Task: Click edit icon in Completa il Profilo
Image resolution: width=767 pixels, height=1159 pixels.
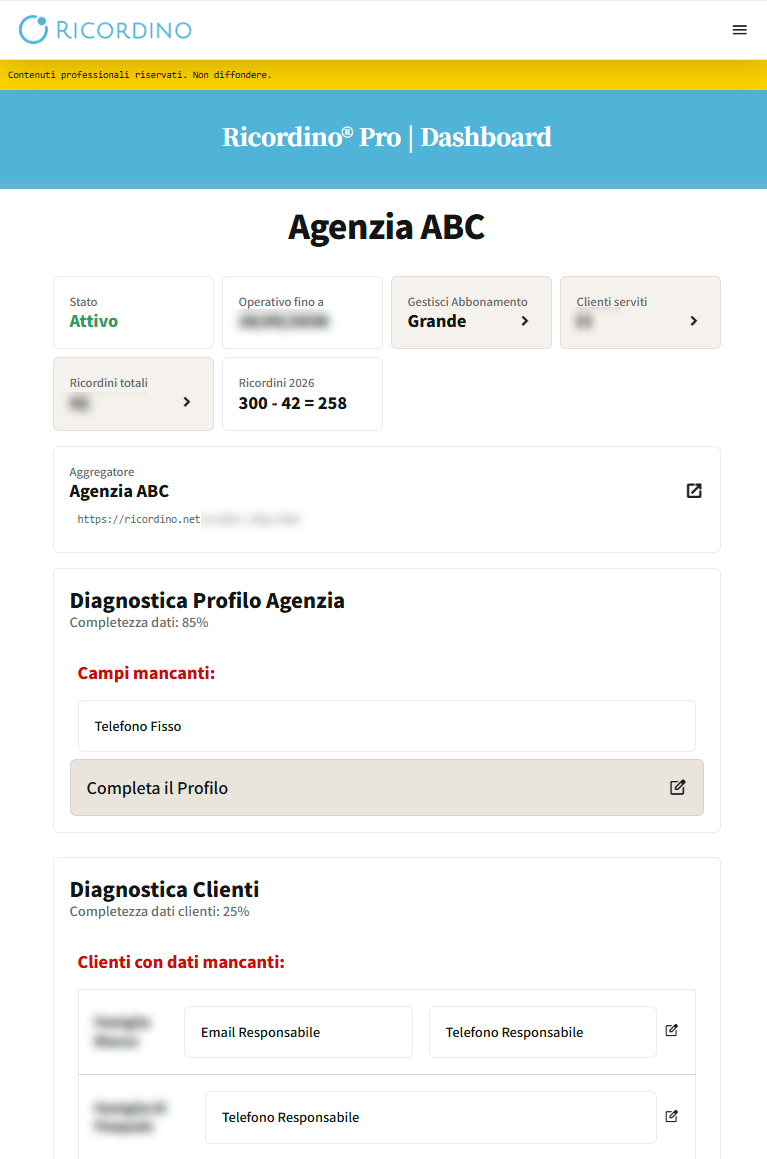Action: pyautogui.click(x=678, y=787)
